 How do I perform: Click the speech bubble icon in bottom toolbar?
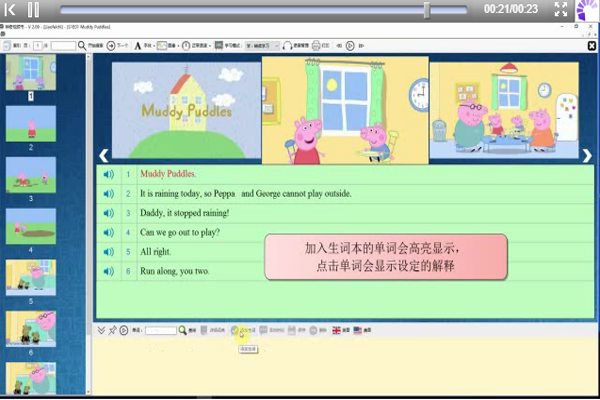(263, 330)
